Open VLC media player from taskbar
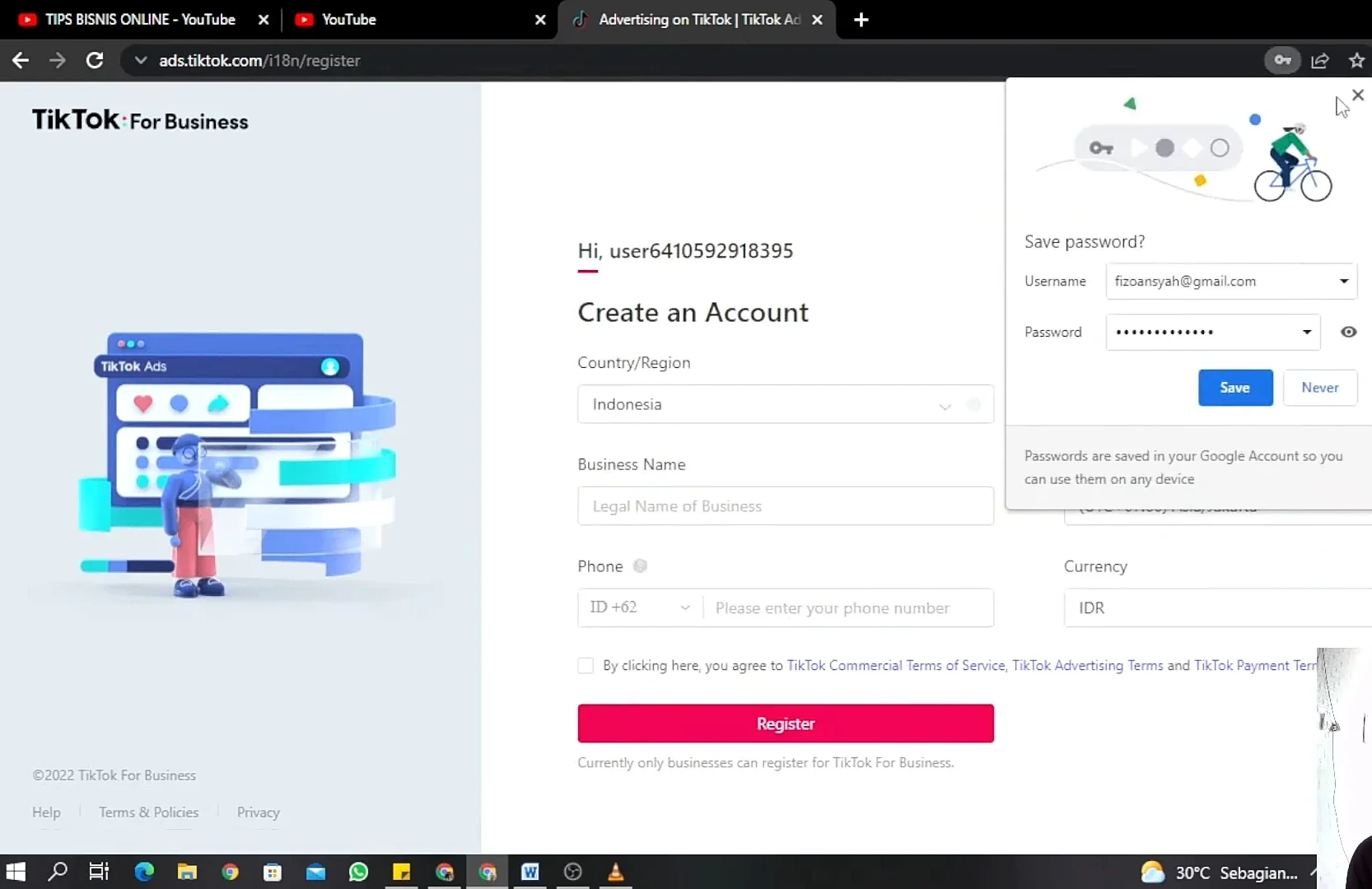This screenshot has width=1372, height=889. [615, 872]
